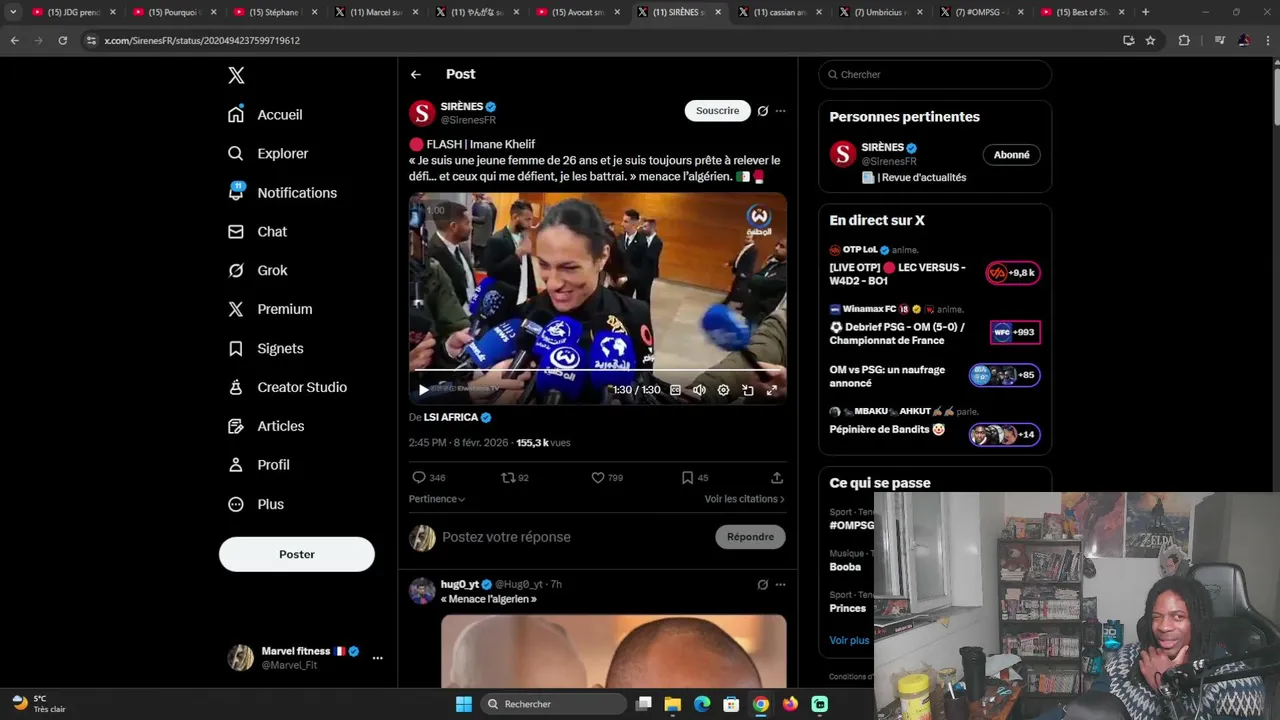Click the browser back arrow
Image resolution: width=1280 pixels, height=720 pixels.
click(14, 40)
